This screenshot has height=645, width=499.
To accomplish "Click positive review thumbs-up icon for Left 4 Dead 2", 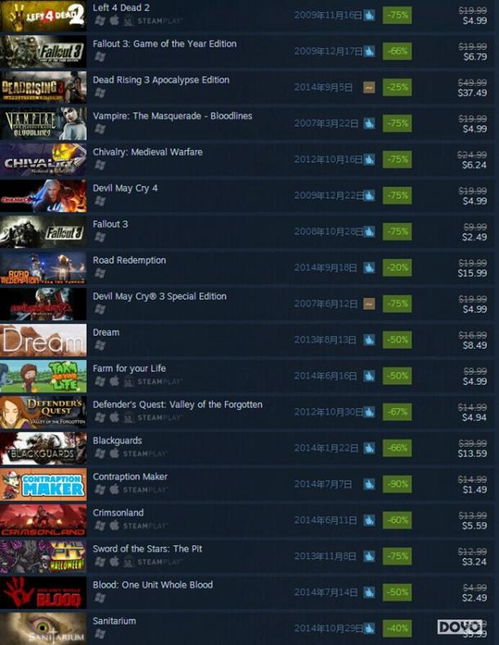I will [x=369, y=16].
